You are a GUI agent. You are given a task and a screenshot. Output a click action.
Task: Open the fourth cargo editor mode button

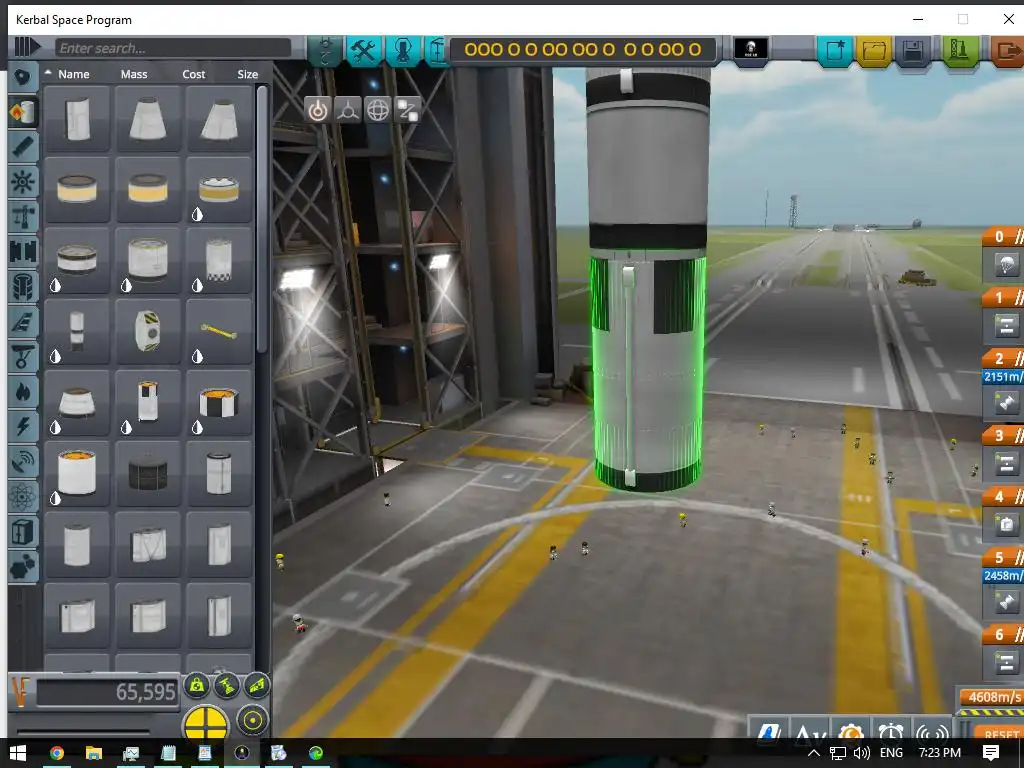click(x=436, y=50)
